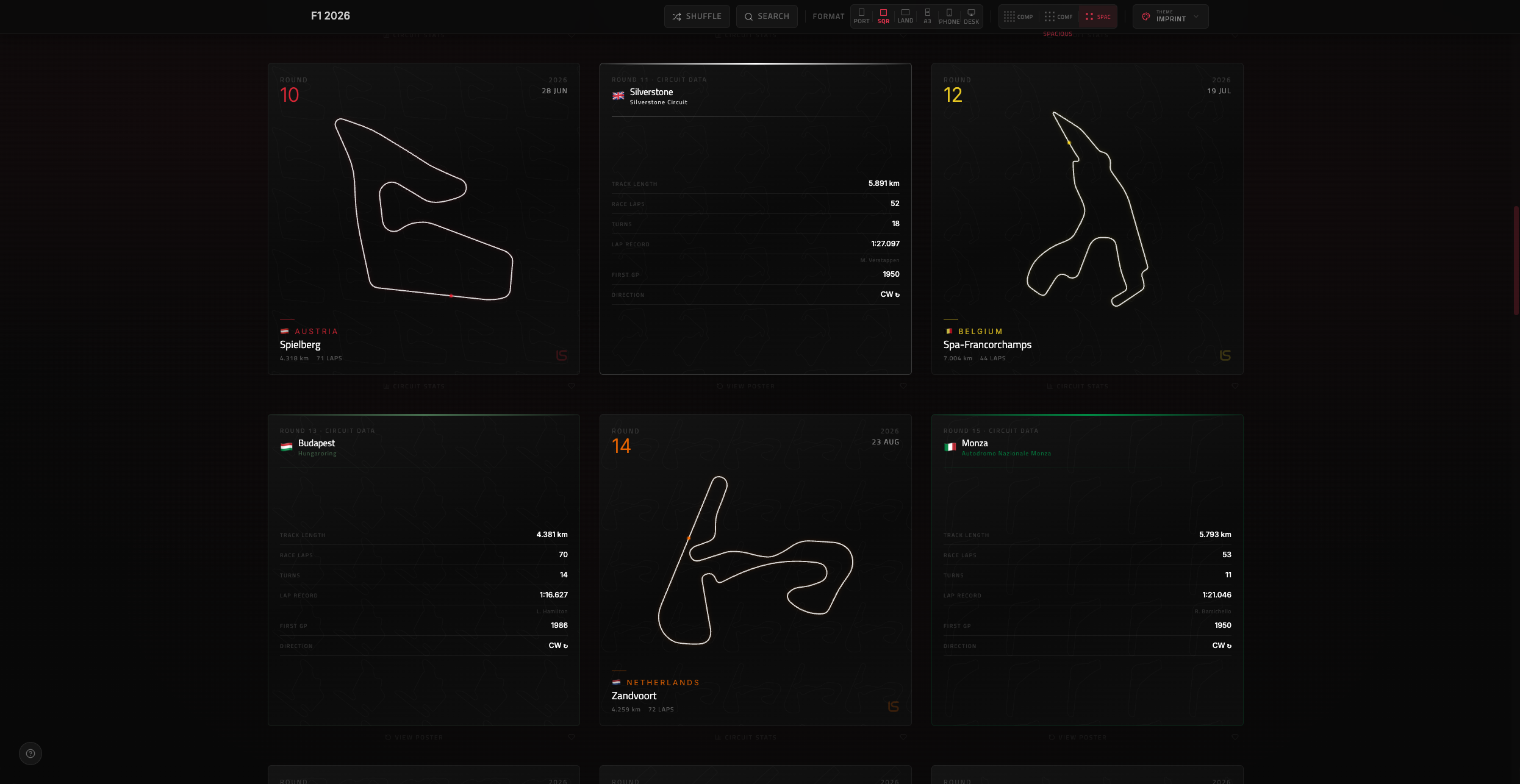The height and width of the screenshot is (784, 1520).
Task: Select the Desktop format icon
Action: pos(971,16)
